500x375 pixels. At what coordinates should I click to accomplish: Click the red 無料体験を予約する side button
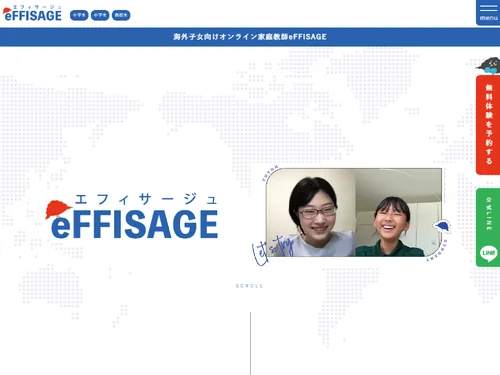pyautogui.click(x=488, y=125)
